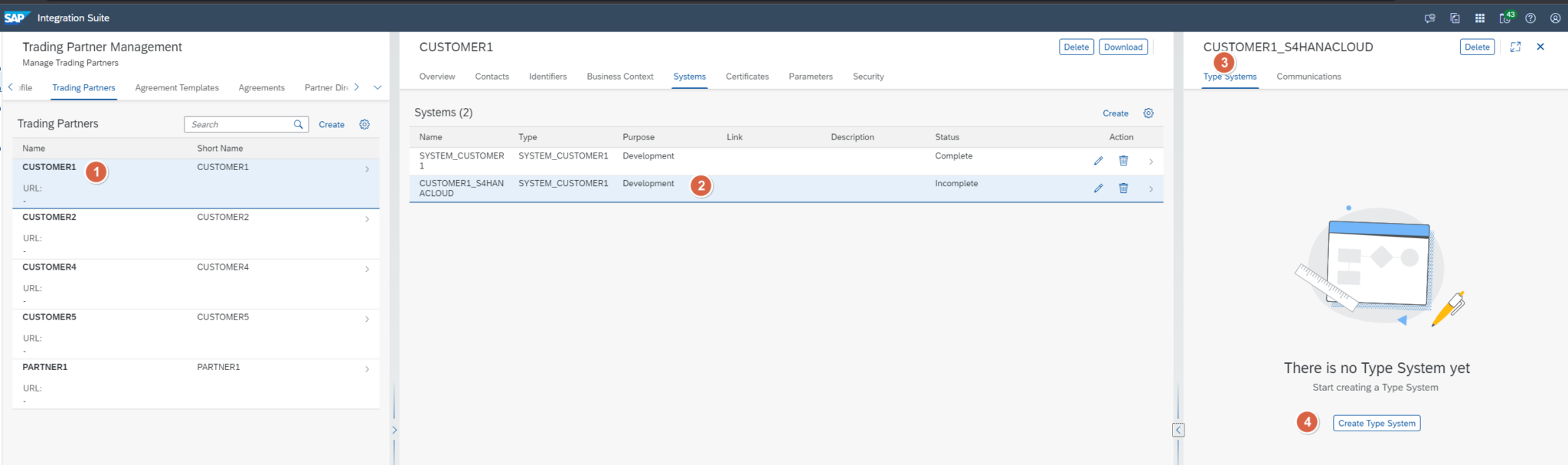Viewport: 1568px width, 465px height.
Task: Open Trading Partners table settings gear
Action: pyautogui.click(x=364, y=124)
